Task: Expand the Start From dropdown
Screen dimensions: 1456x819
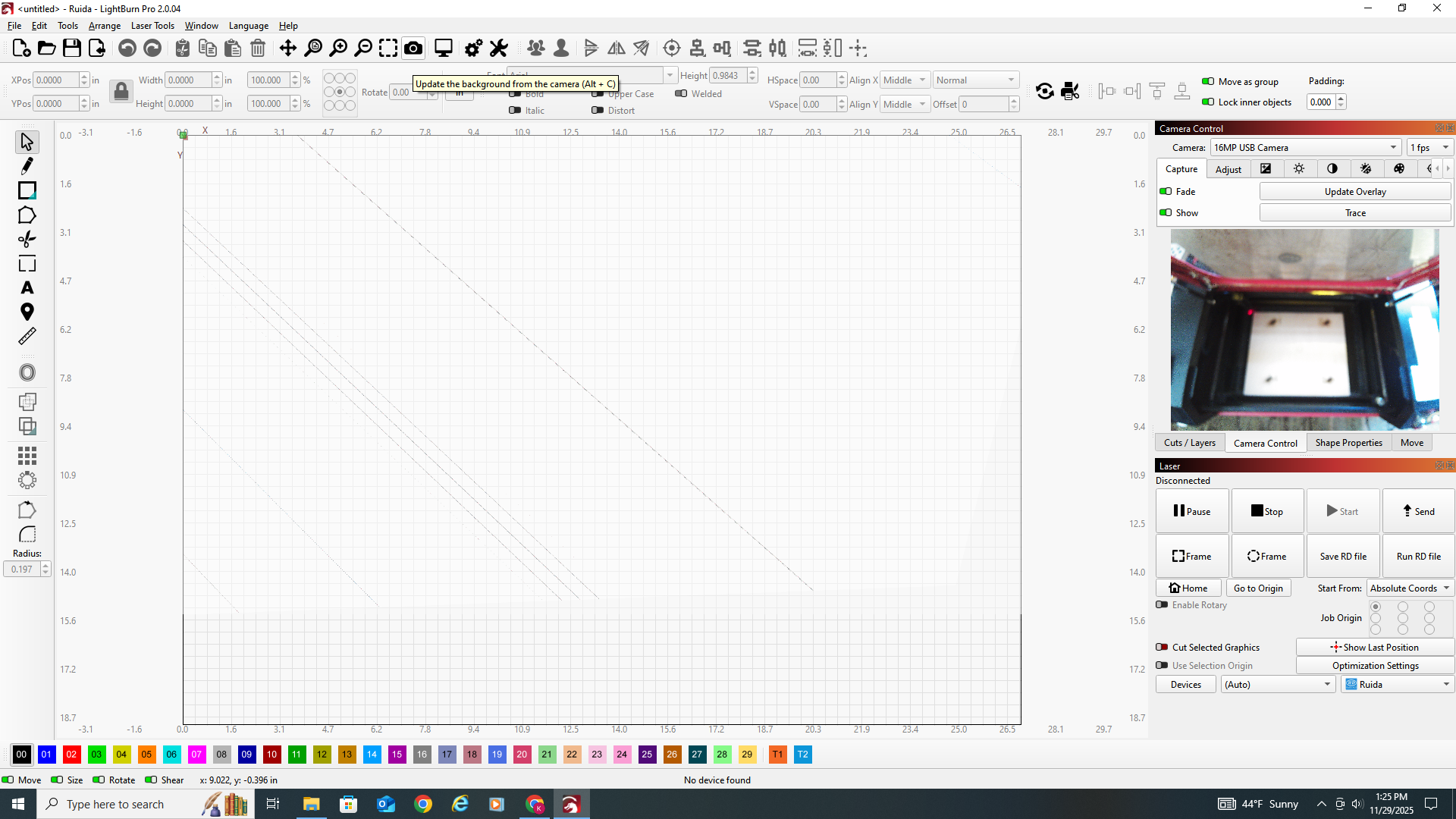Action: coord(1410,588)
